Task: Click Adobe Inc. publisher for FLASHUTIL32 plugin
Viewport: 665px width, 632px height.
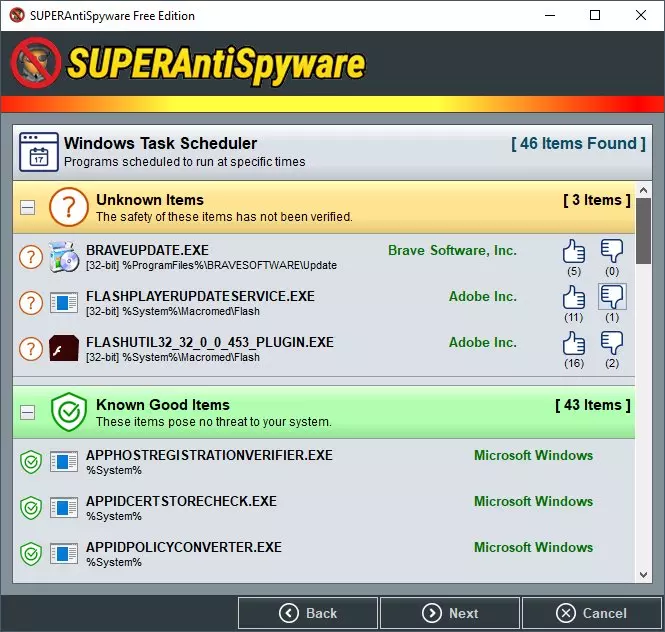Action: [483, 342]
